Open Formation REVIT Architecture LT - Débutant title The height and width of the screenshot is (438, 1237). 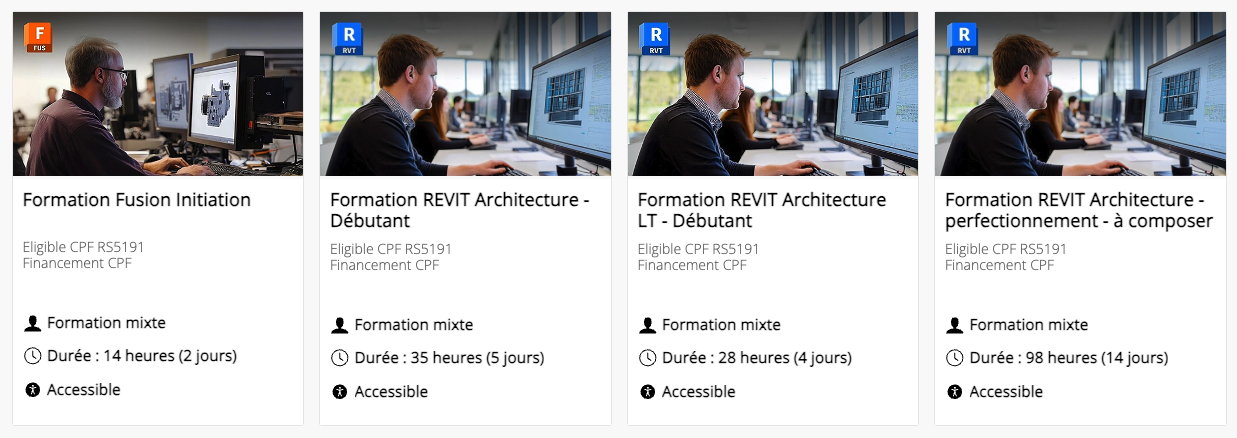click(761, 210)
